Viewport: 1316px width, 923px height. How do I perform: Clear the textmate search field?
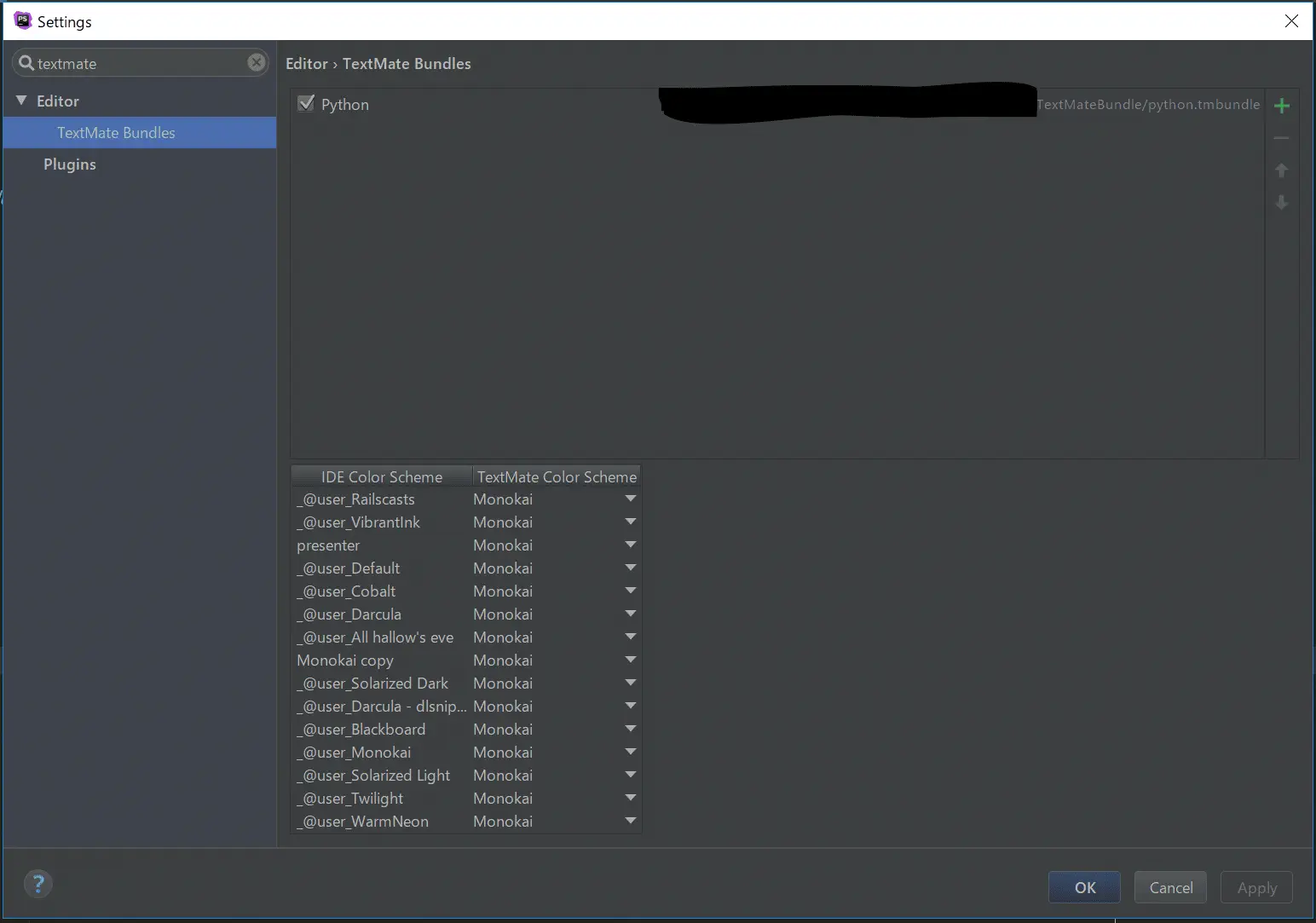256,62
